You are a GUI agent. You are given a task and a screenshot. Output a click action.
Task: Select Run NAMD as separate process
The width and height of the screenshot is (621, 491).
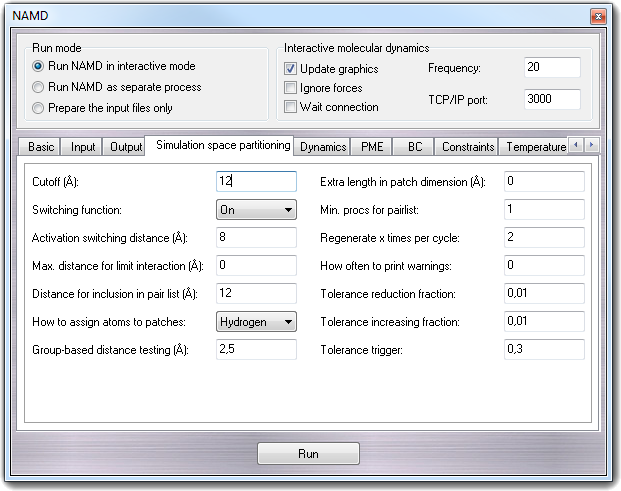tap(39, 87)
